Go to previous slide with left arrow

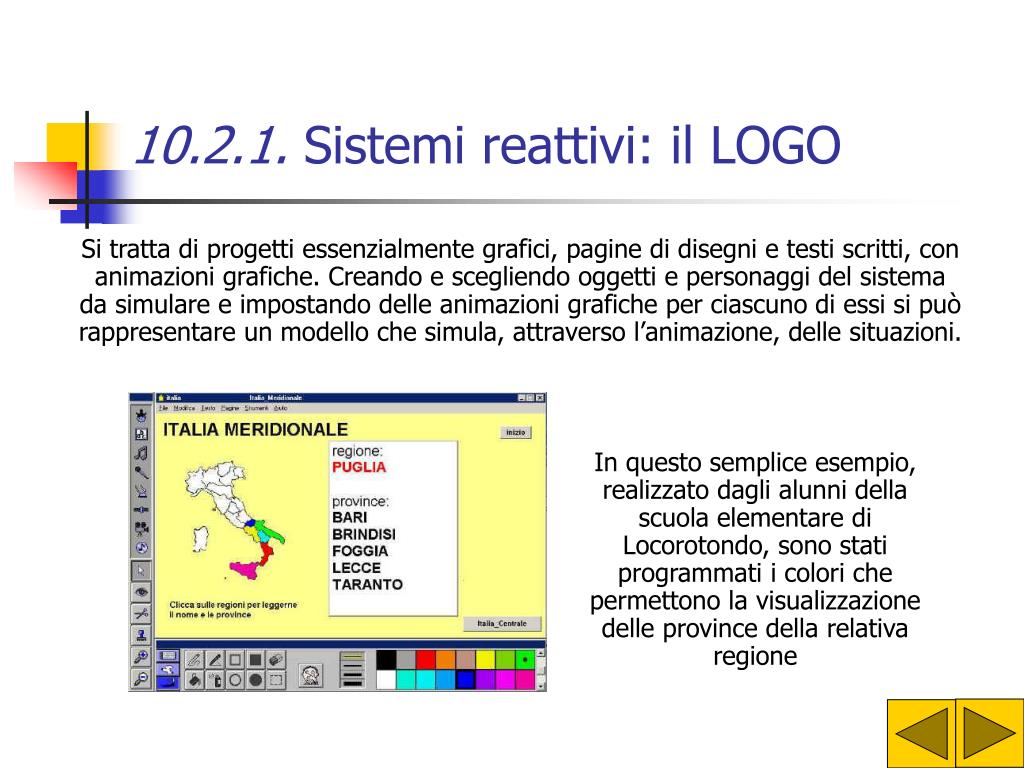(921, 733)
